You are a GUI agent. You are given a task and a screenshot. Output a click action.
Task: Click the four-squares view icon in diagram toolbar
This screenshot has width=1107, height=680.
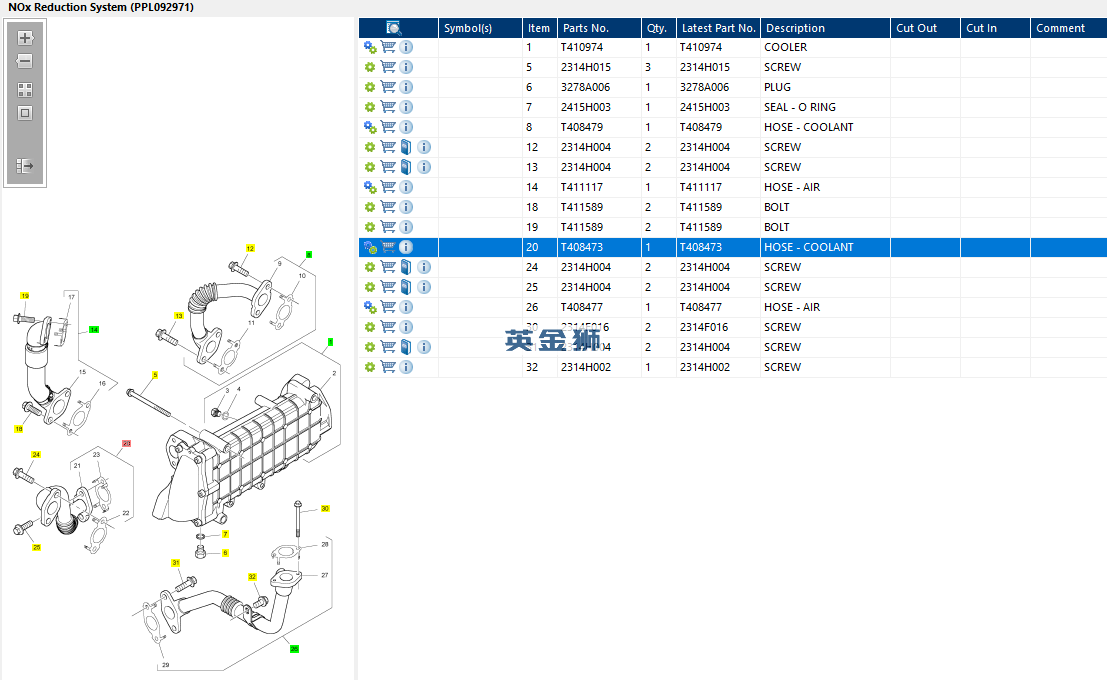25,90
